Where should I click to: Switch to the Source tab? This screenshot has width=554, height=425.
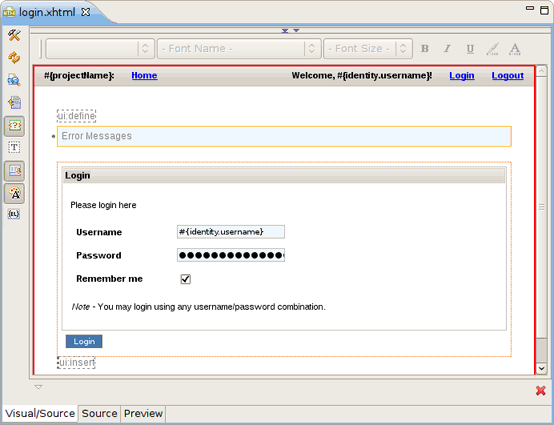(99, 413)
